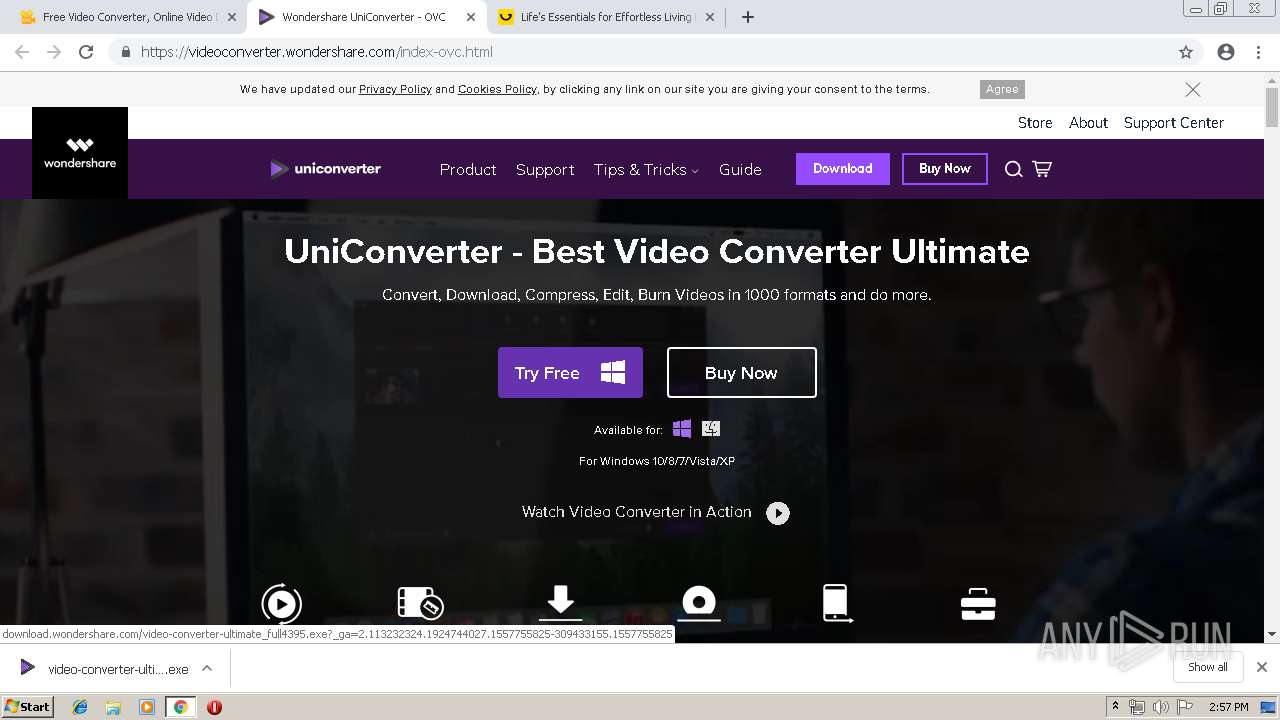
Task: Open the downloaded file options chevron
Action: click(x=207, y=668)
